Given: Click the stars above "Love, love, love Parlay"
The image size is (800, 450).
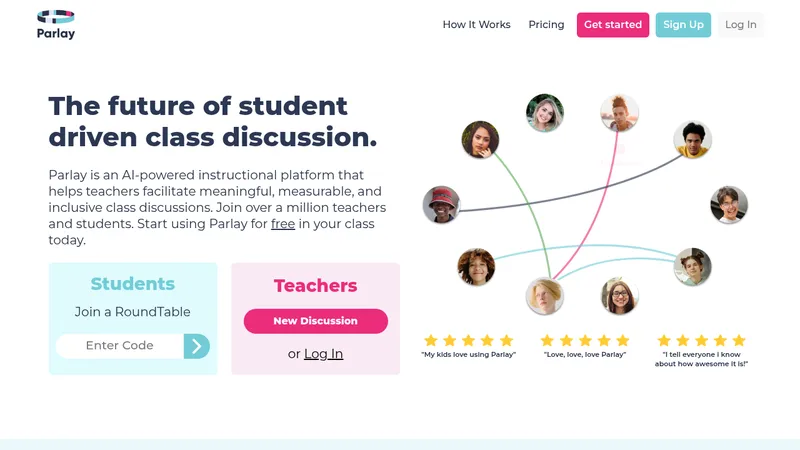Looking at the screenshot, I should 585,340.
